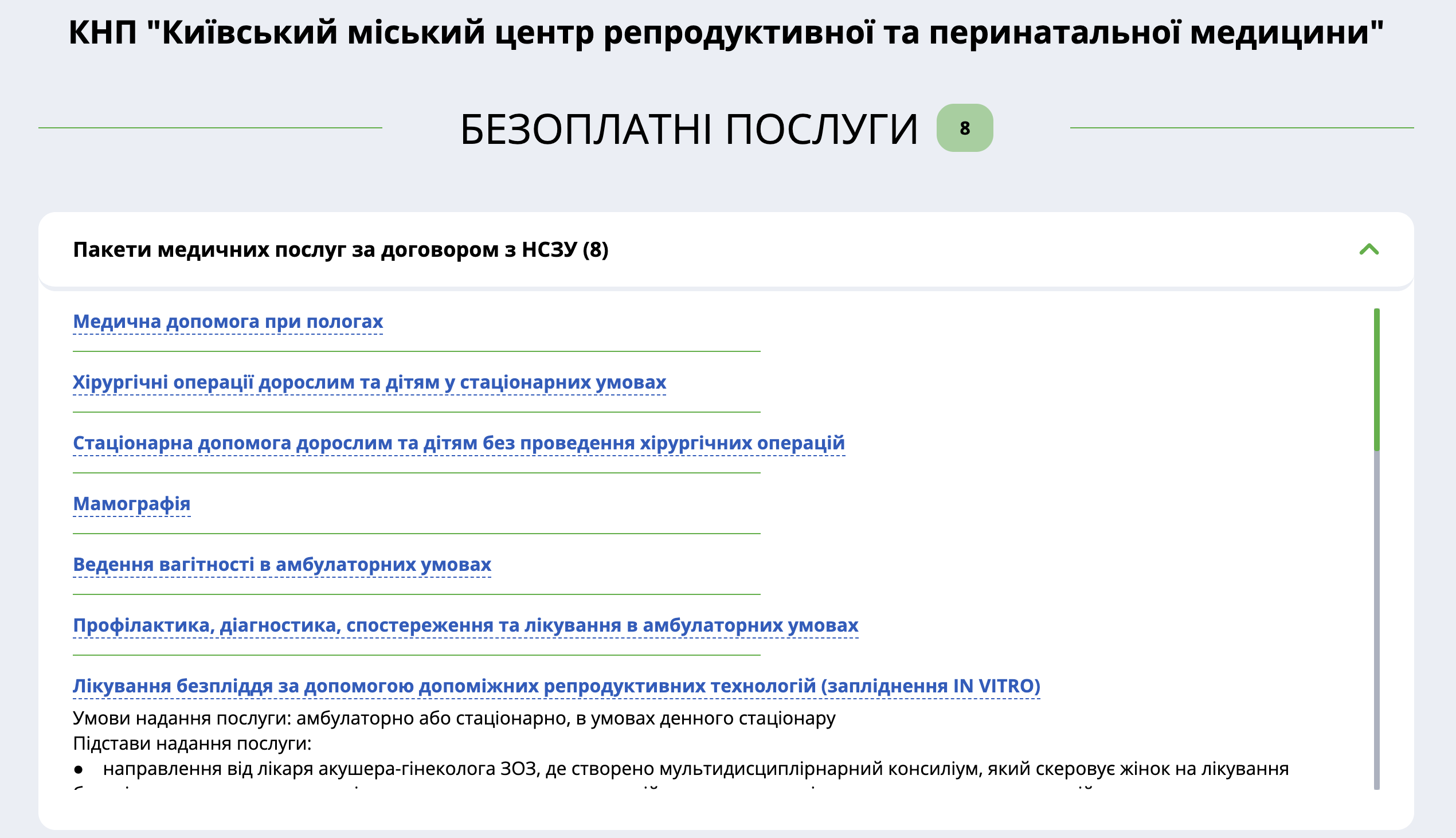Click the 'Підстави надання послуги:' text
Screen dimensions: 1456x838
coord(192,743)
